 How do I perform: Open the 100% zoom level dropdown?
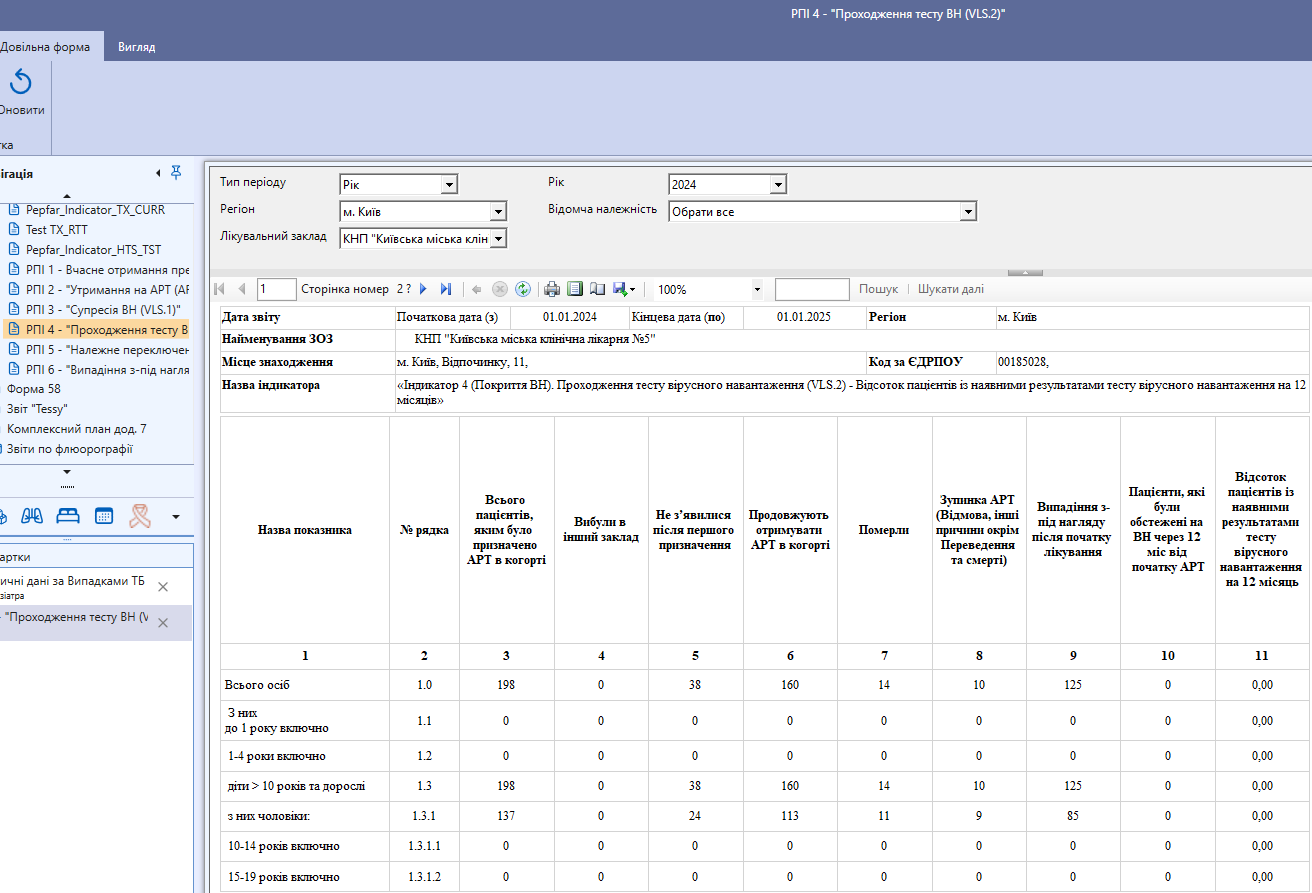coord(756,289)
